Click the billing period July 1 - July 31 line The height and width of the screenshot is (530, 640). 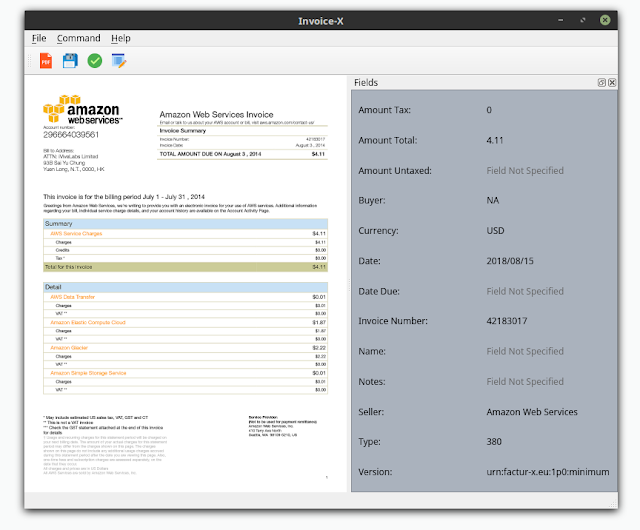[124, 197]
